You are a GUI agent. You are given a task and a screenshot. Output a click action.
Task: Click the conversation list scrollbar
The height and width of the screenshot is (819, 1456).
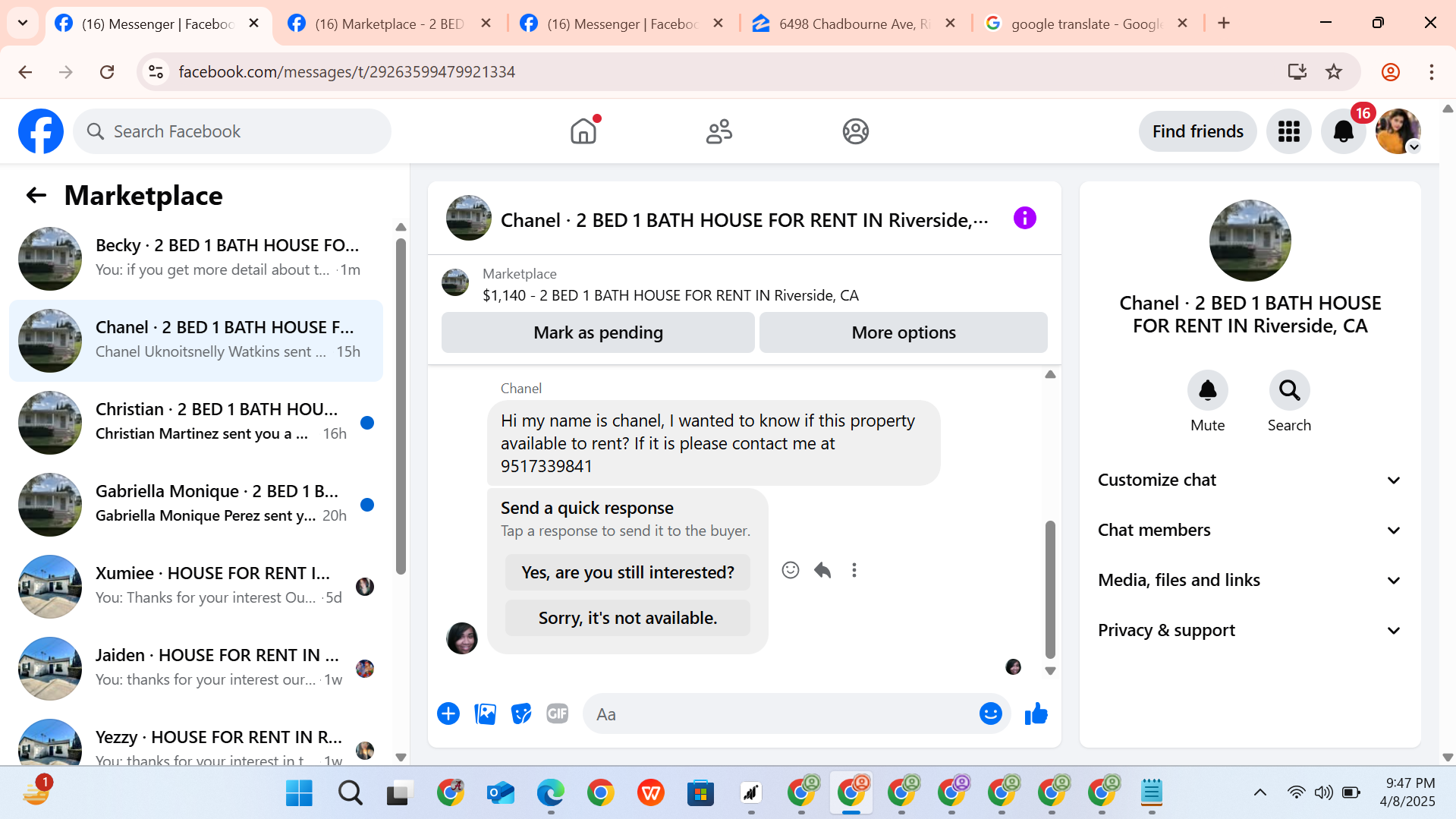pyautogui.click(x=401, y=407)
